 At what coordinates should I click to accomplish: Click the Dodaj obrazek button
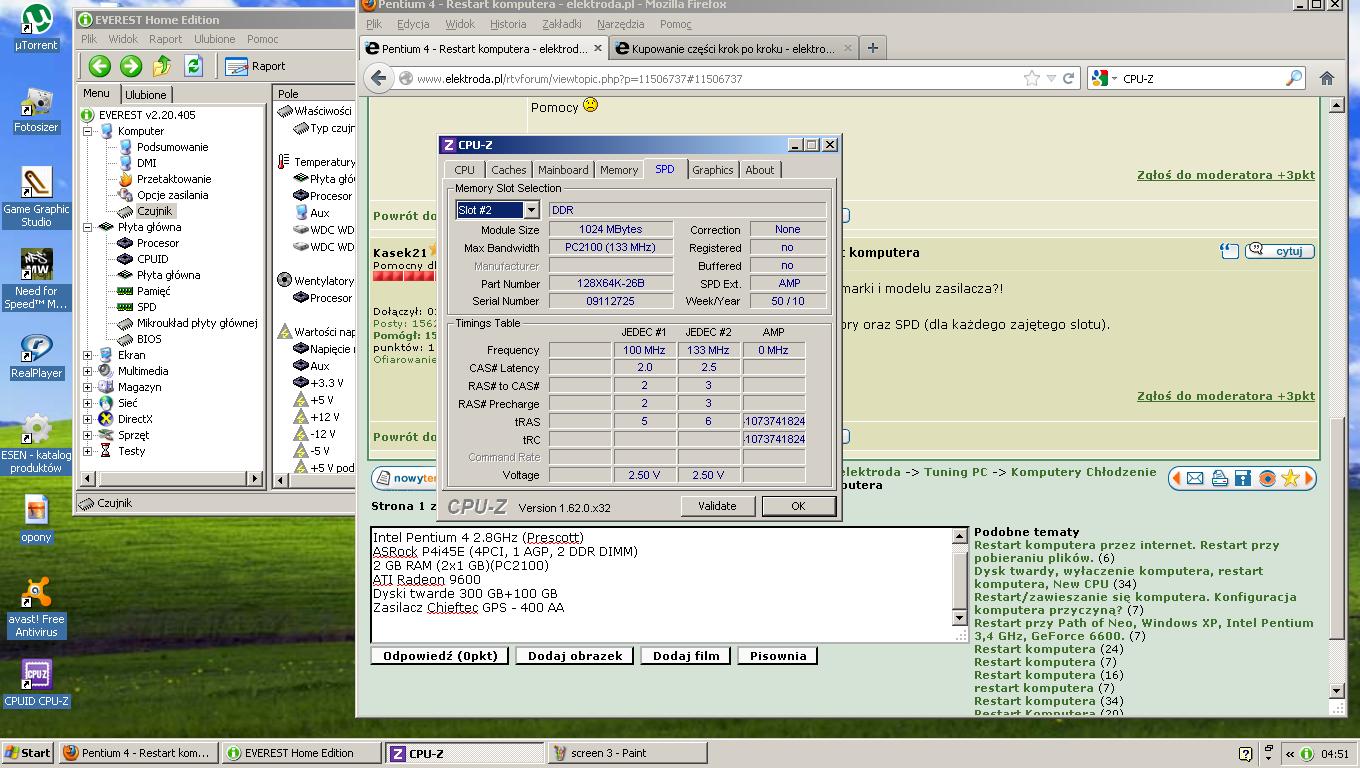tap(575, 656)
